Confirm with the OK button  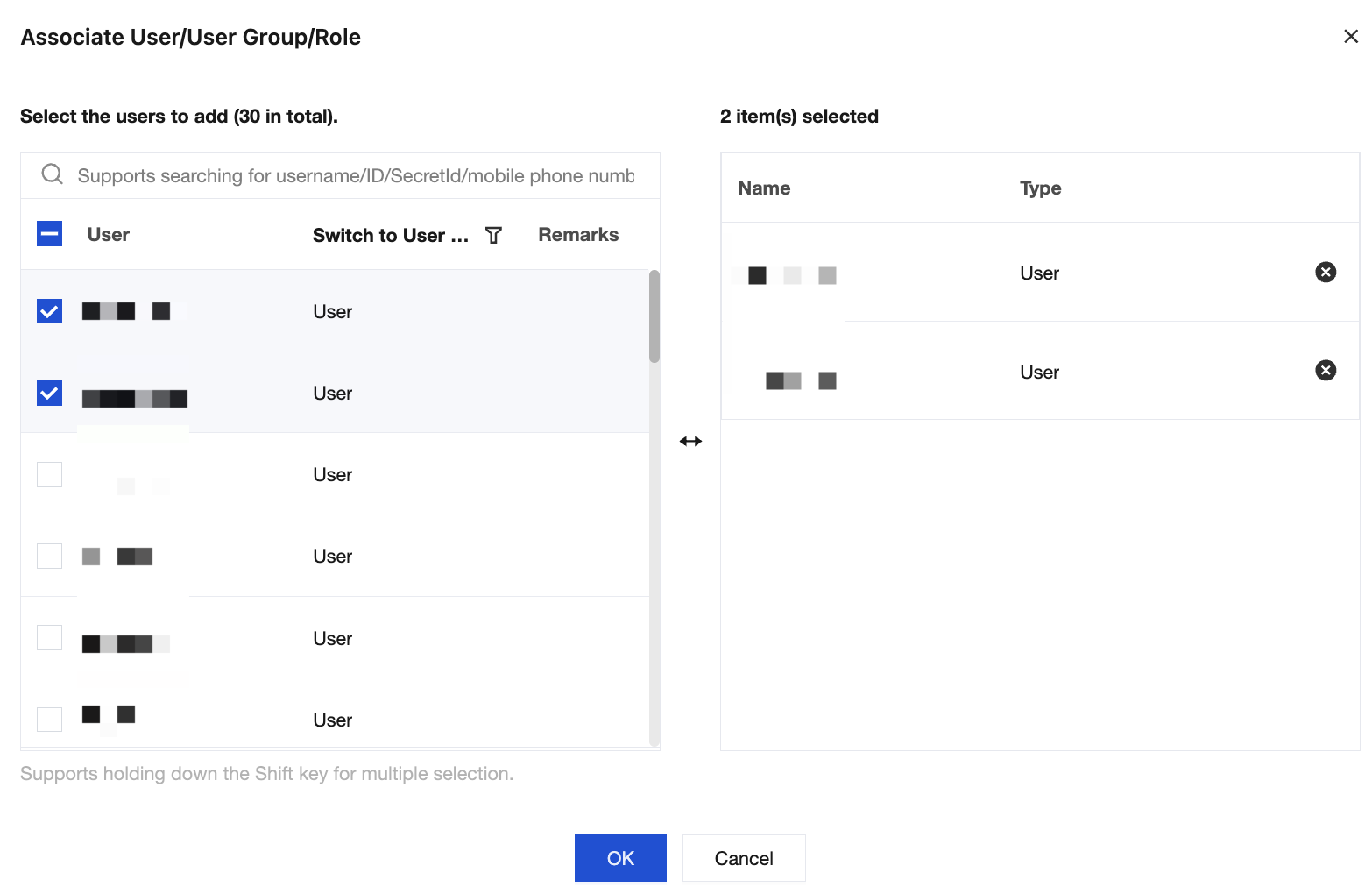pos(620,858)
